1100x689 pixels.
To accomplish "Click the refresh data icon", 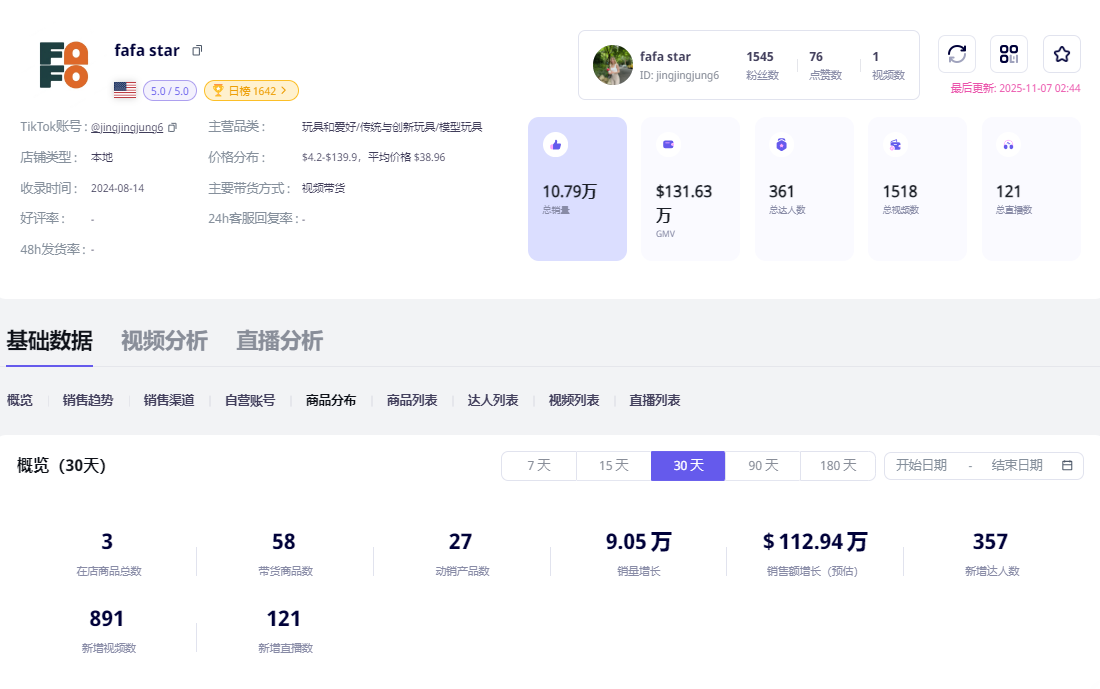I will tap(956, 54).
